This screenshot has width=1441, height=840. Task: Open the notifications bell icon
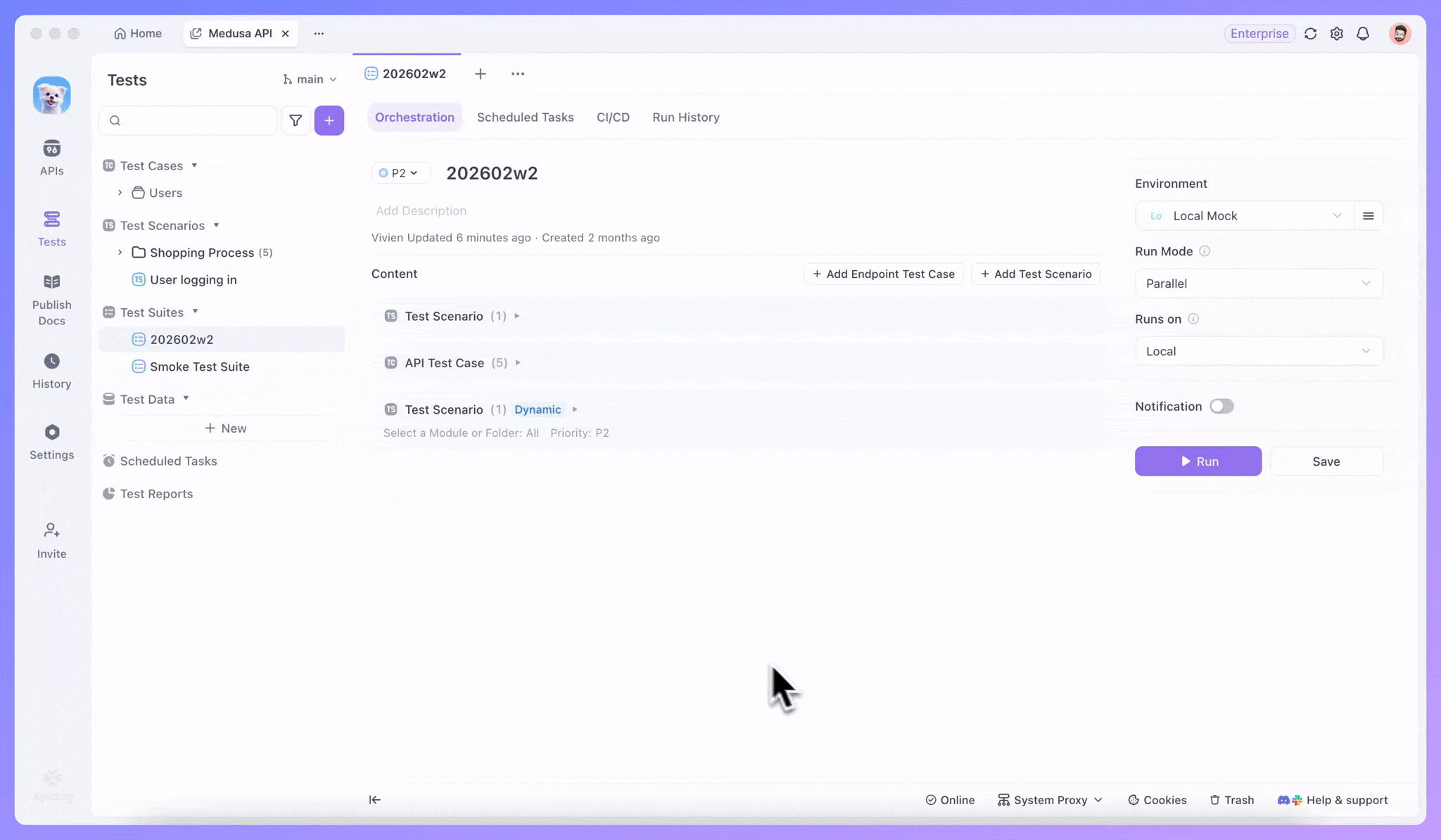[1363, 33]
